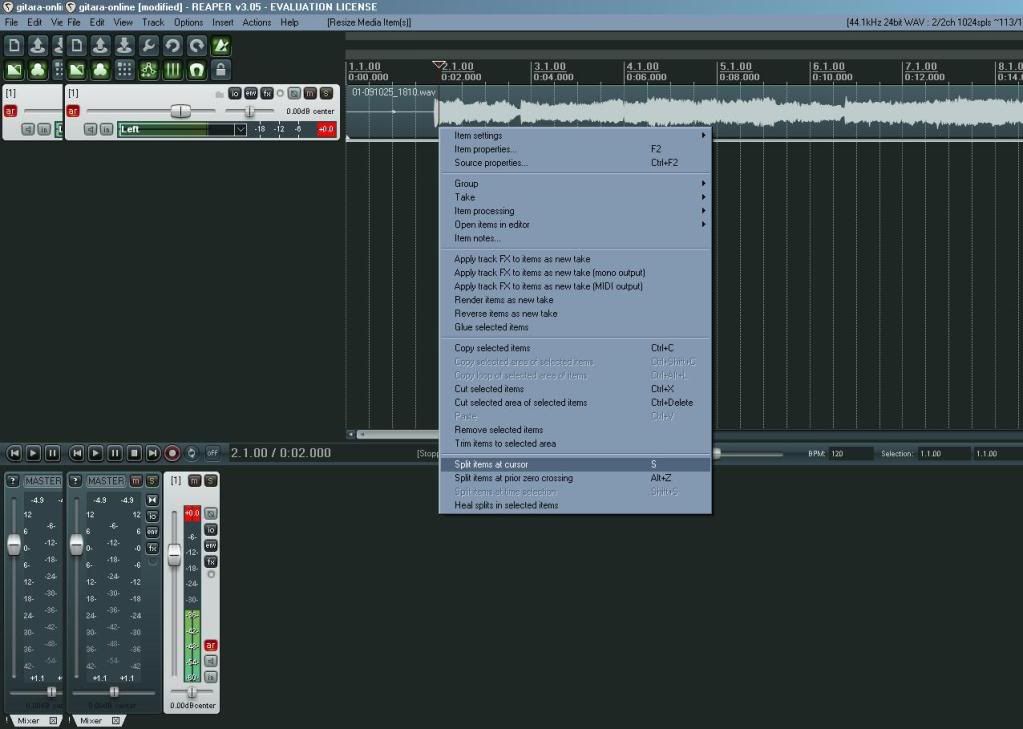1023x729 pixels.
Task: Choose Remove selected items
Action: (x=575, y=429)
